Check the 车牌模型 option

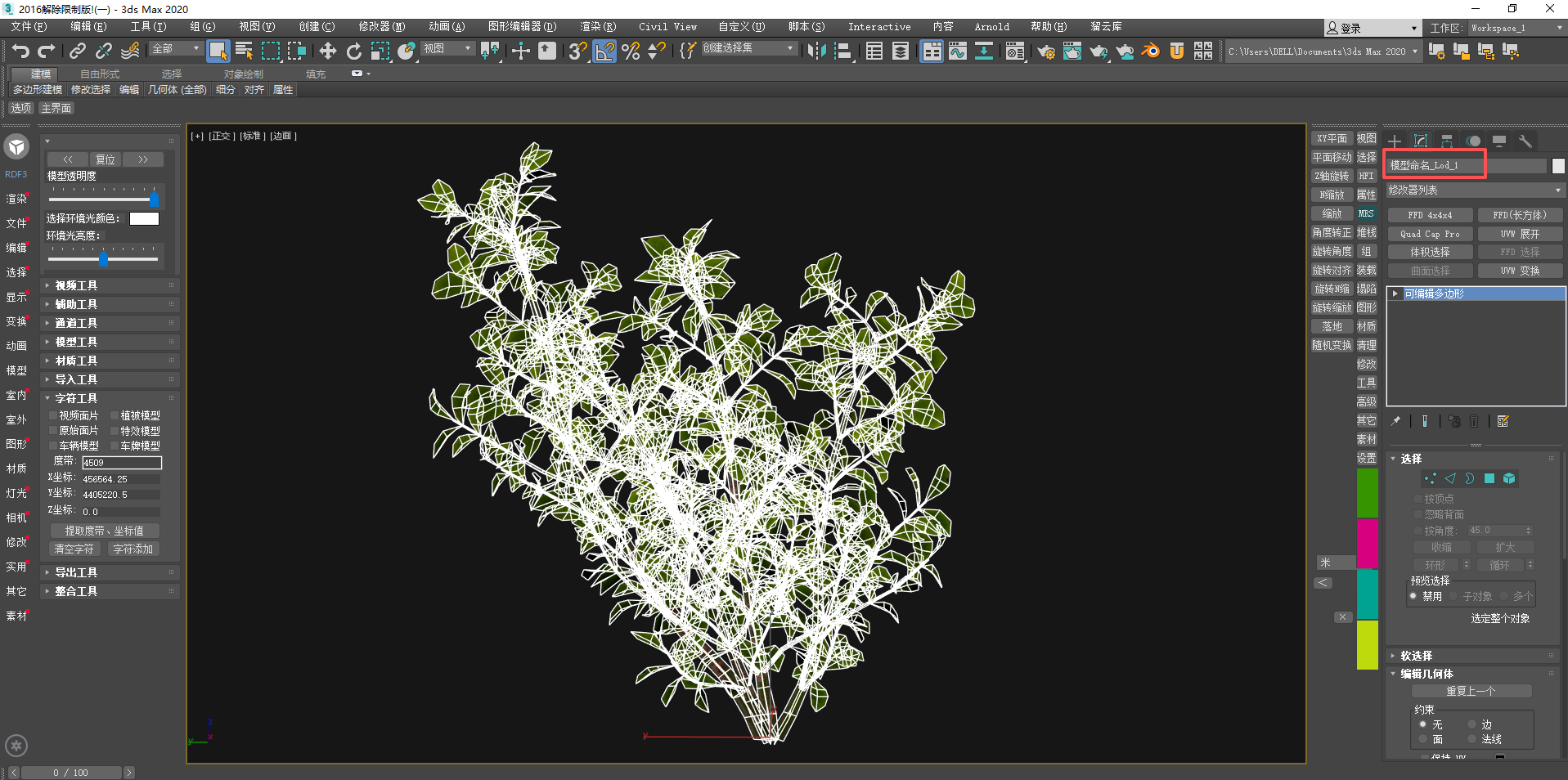point(115,446)
